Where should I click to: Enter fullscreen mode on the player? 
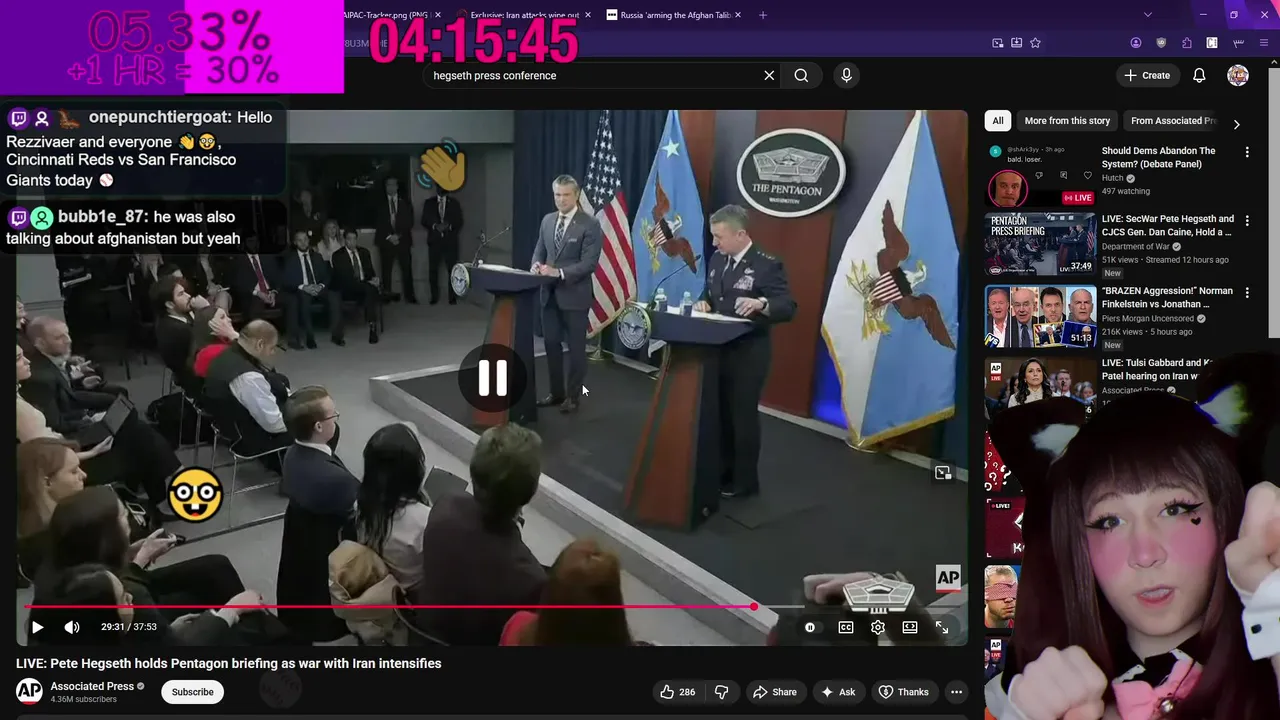click(x=942, y=627)
